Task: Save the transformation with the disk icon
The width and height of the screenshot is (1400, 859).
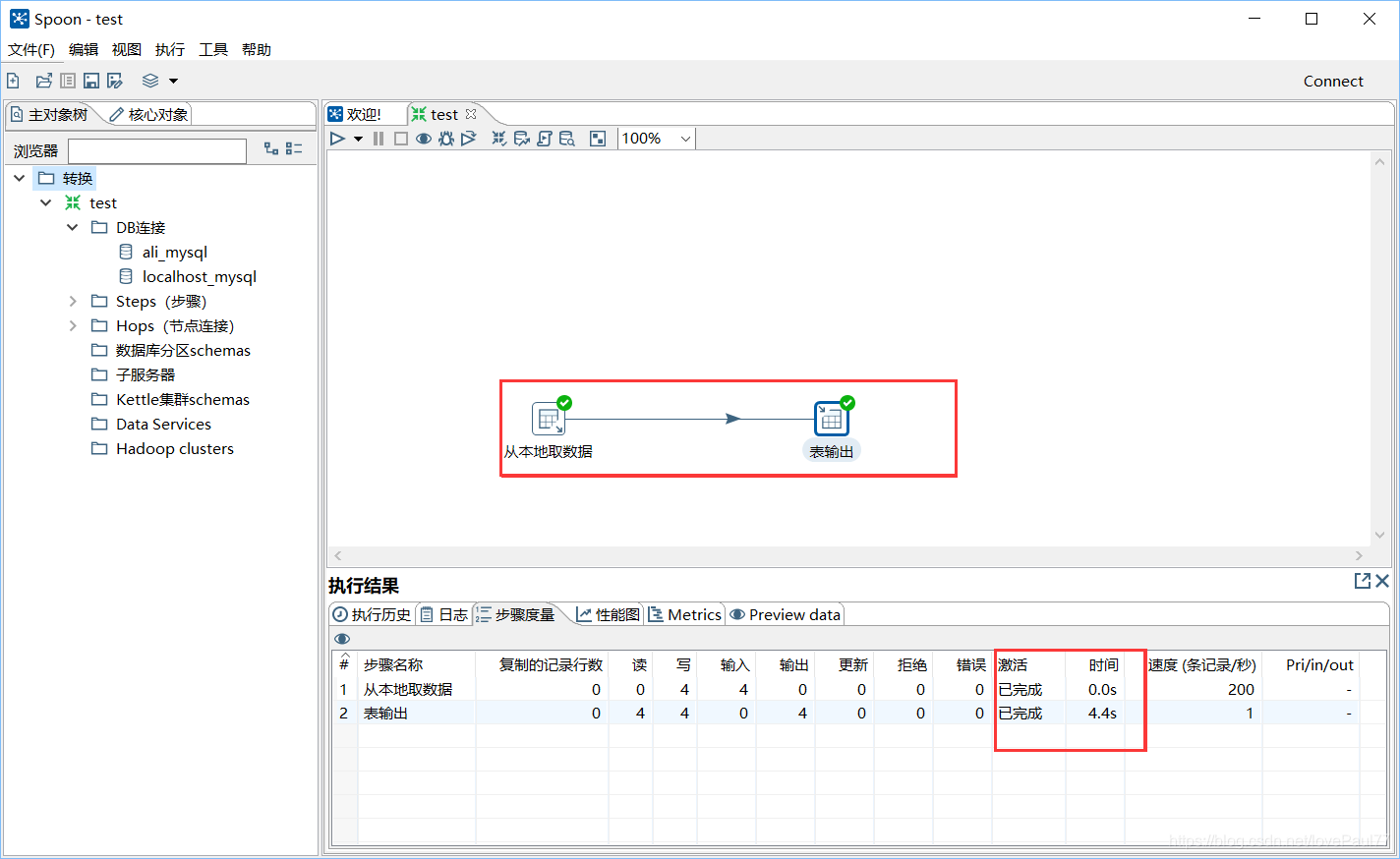Action: [x=91, y=81]
